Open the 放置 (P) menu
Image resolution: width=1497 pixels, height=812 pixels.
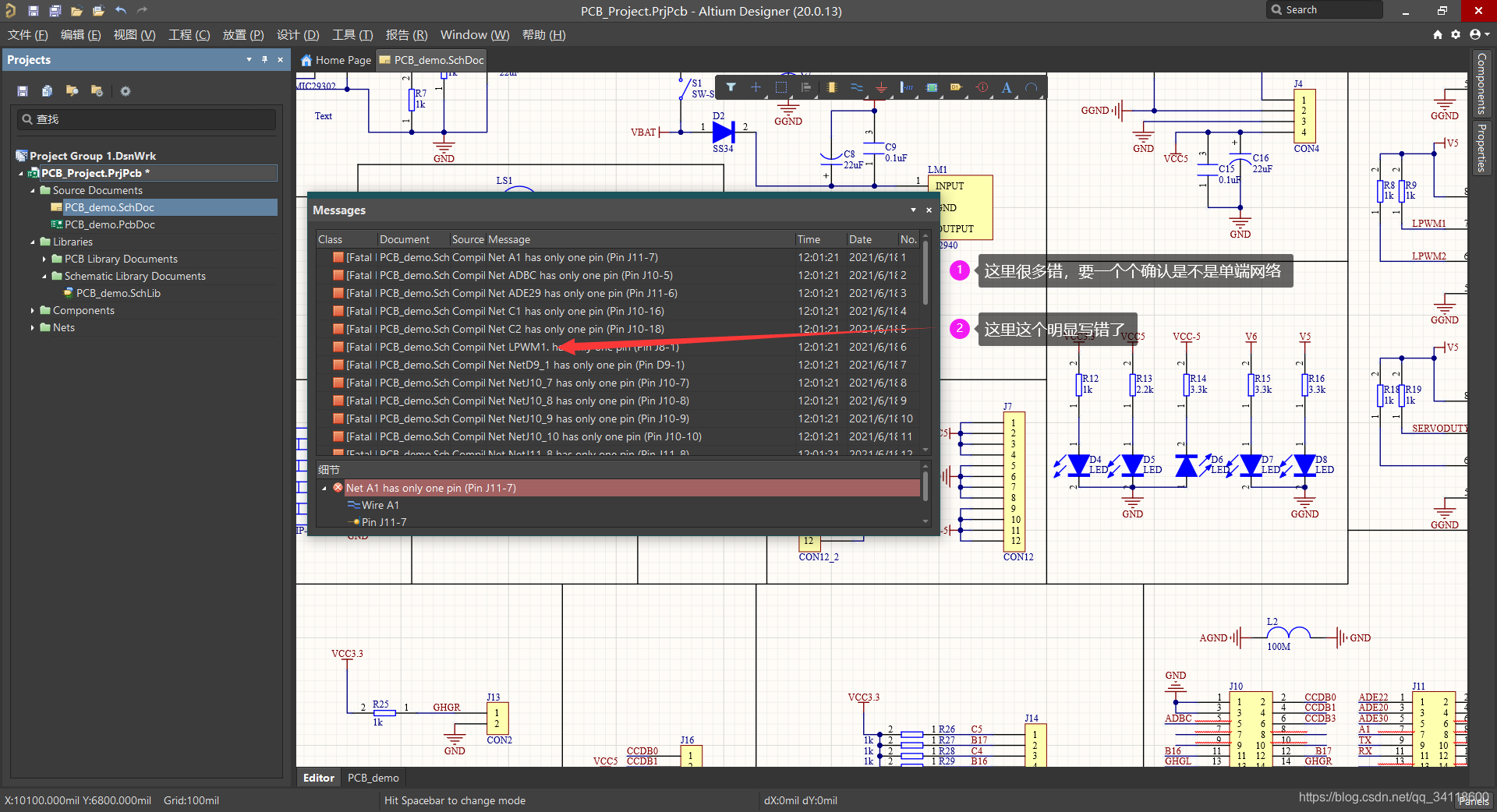pyautogui.click(x=243, y=35)
